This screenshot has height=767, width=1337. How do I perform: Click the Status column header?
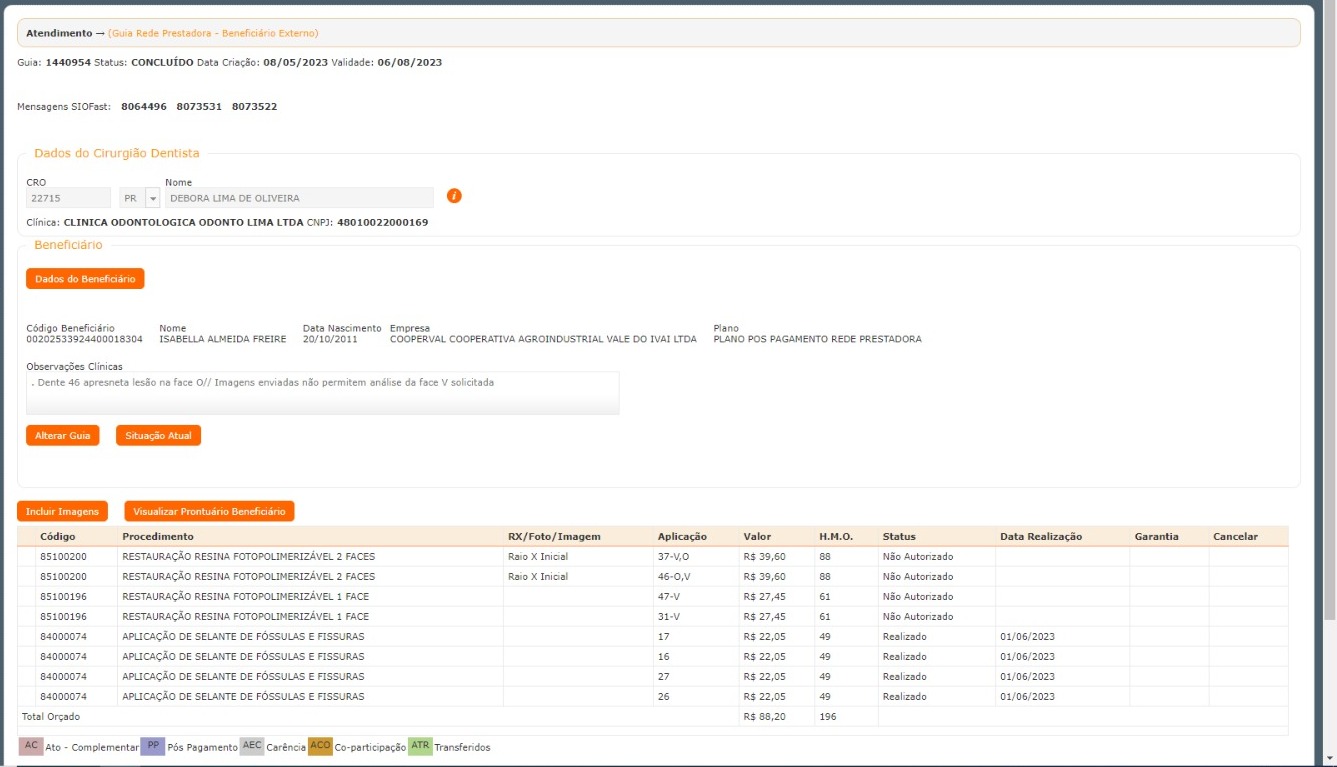click(898, 537)
